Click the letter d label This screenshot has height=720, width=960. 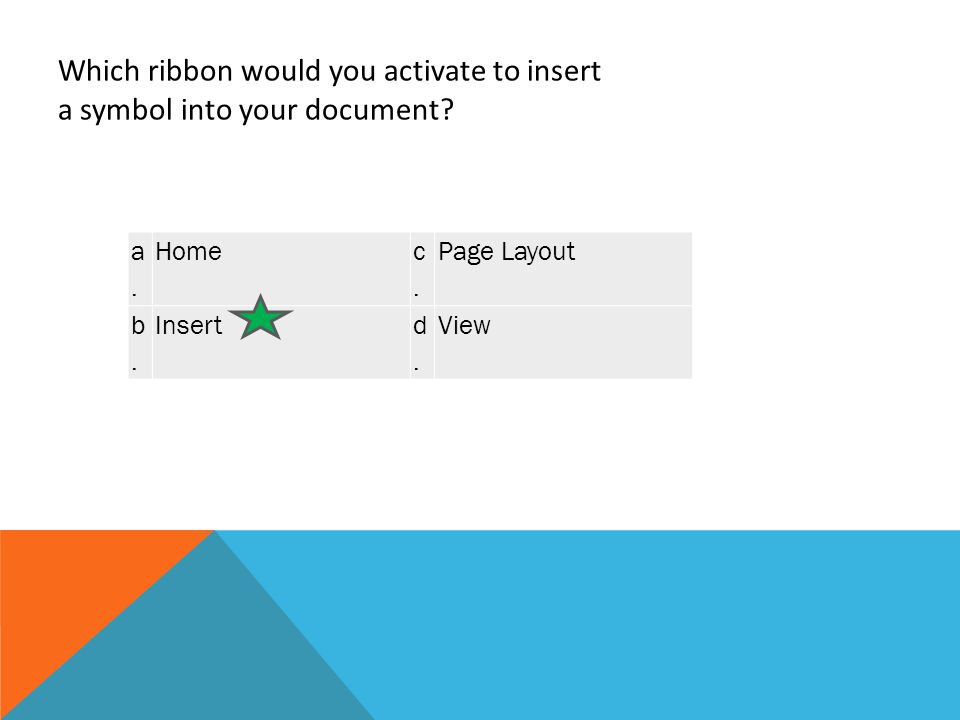419,325
